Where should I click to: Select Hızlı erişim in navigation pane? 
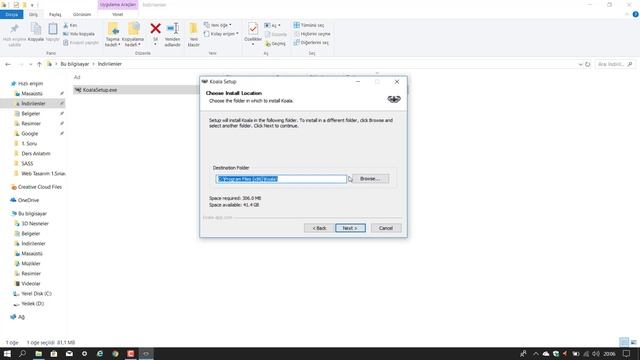pos(30,83)
